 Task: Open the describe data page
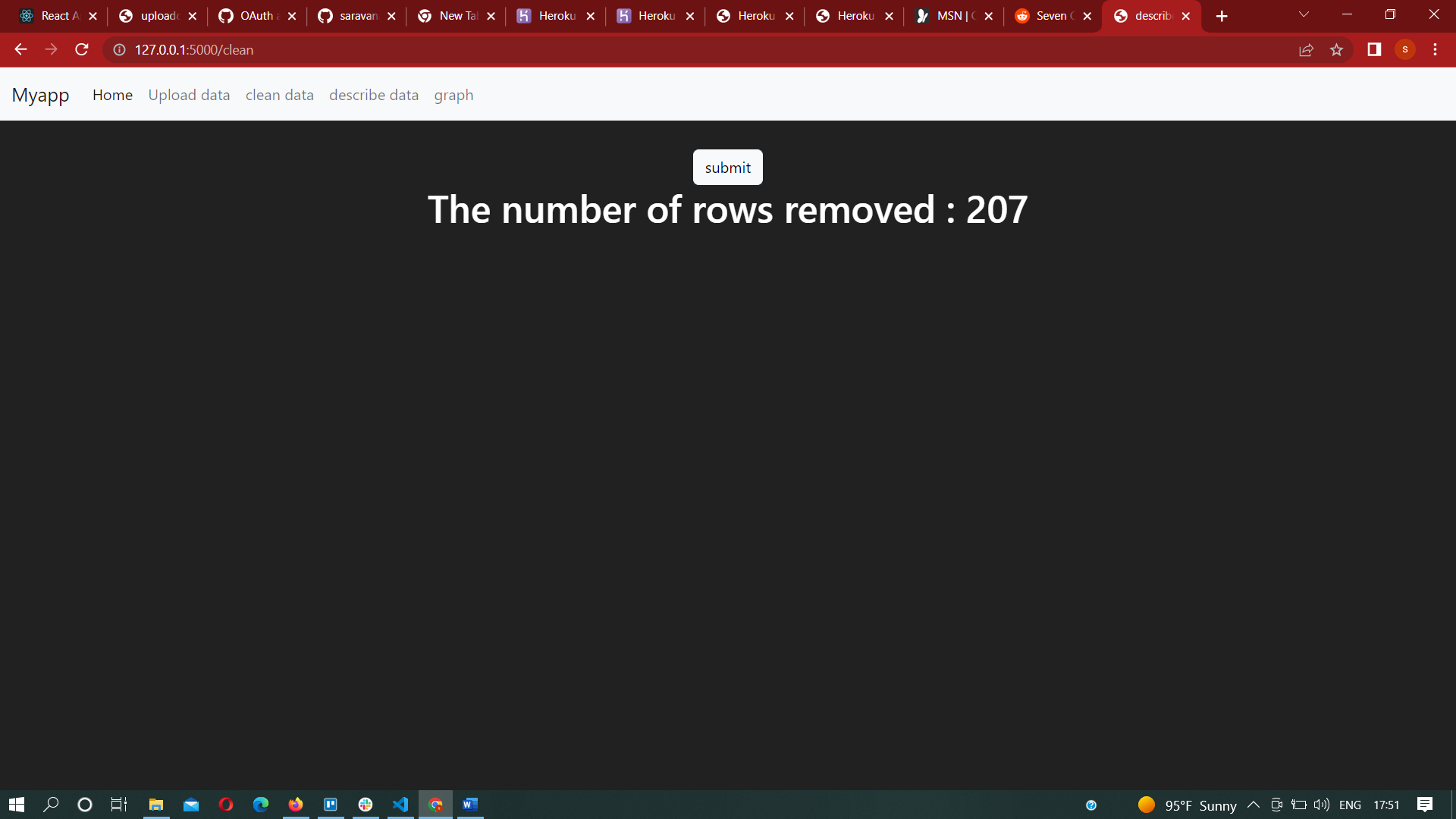click(374, 95)
